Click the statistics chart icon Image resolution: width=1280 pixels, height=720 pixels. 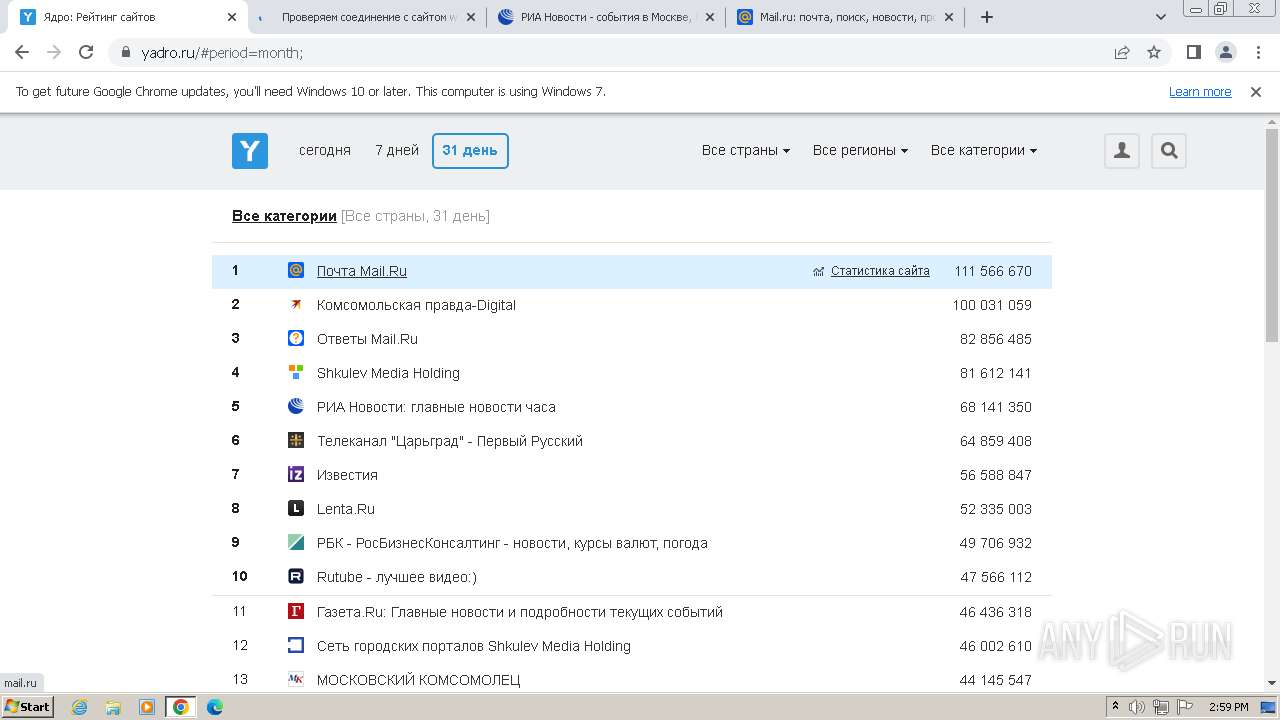point(819,271)
